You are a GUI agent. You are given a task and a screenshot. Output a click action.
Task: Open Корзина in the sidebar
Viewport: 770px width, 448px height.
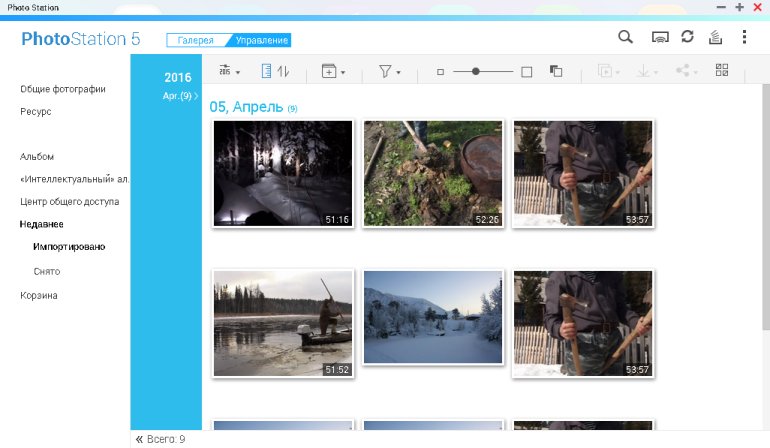[39, 295]
